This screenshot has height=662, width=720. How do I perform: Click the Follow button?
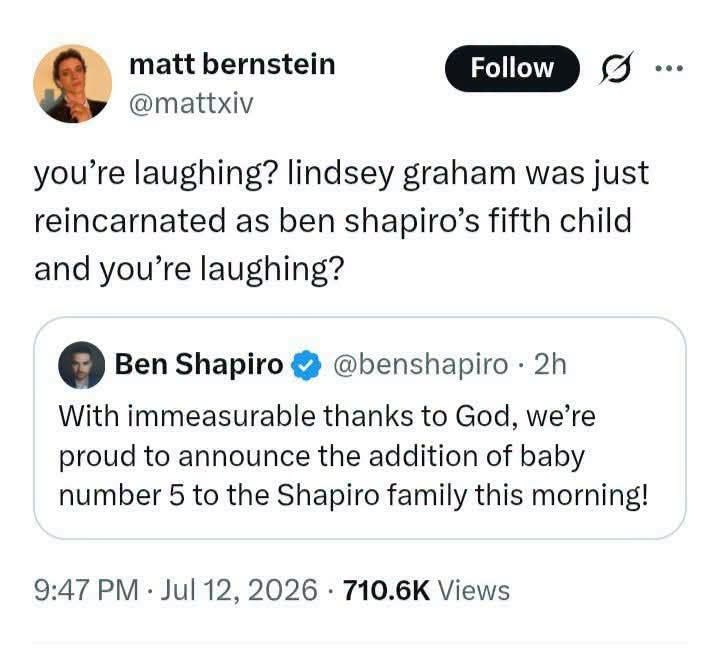[512, 68]
